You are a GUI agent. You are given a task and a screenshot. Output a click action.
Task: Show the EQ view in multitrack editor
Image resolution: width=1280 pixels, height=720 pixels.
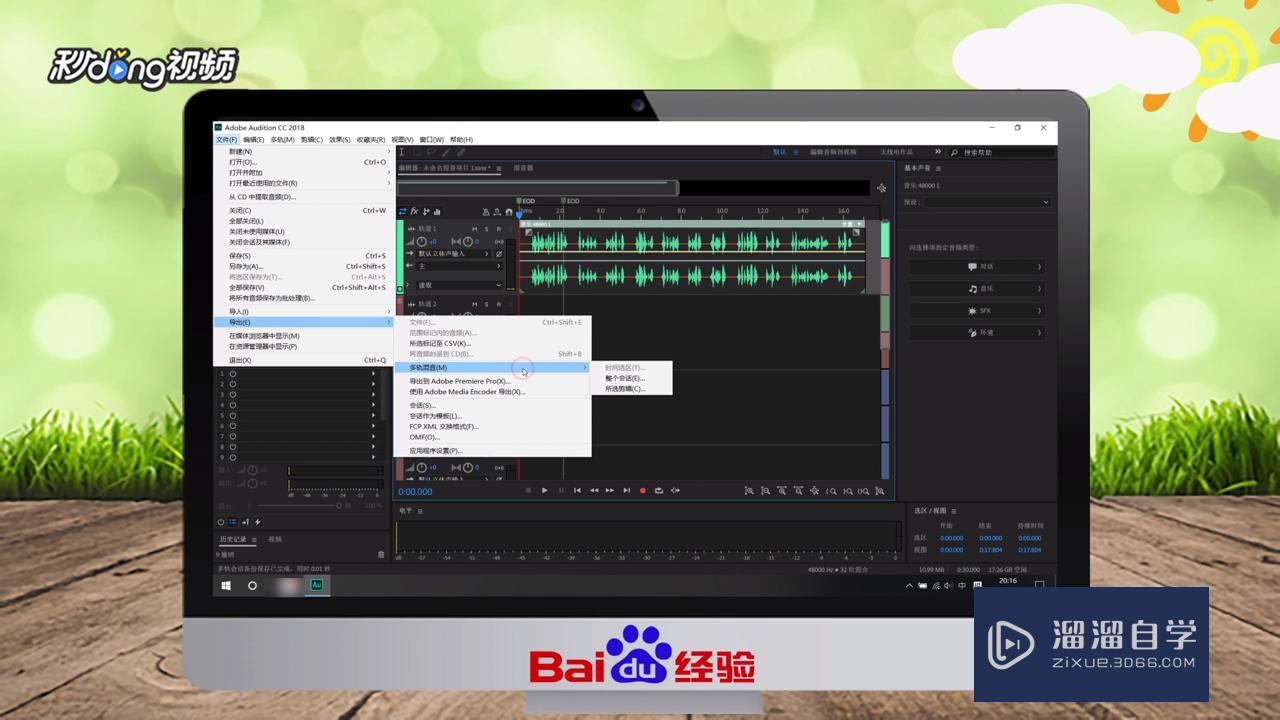pyautogui.click(x=437, y=211)
